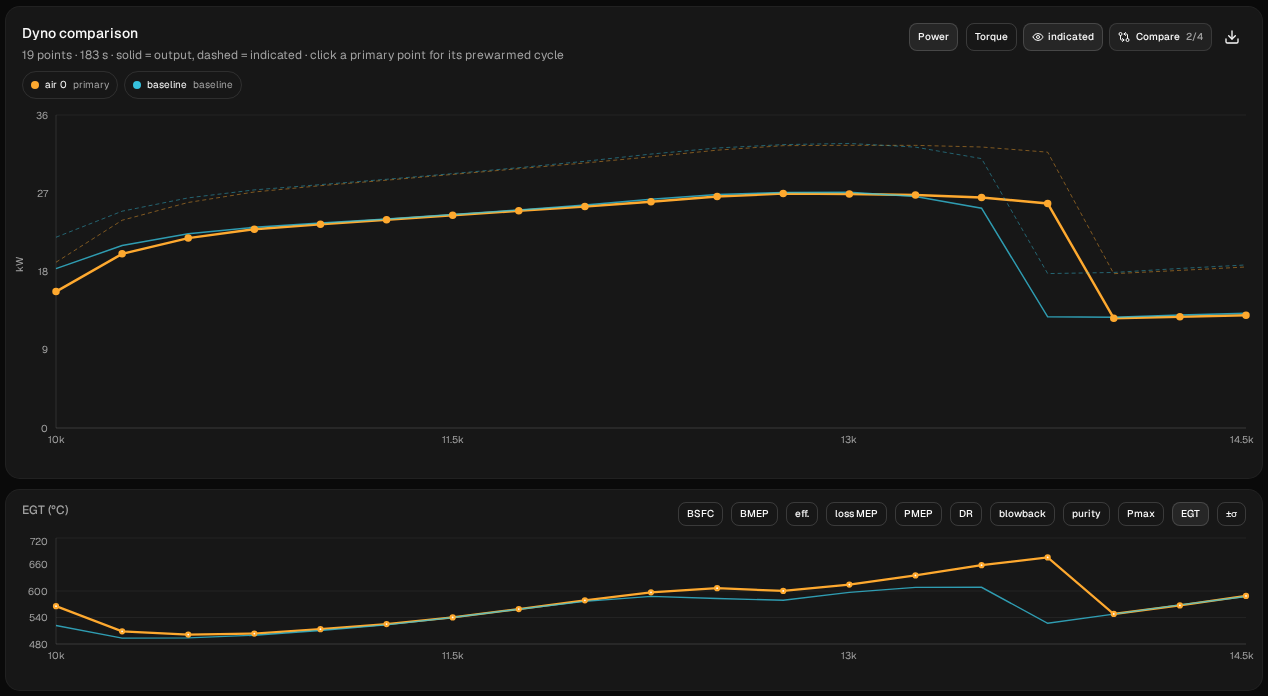Toggle the air 0 primary series chip
Image resolution: width=1268 pixels, height=696 pixels.
70,85
